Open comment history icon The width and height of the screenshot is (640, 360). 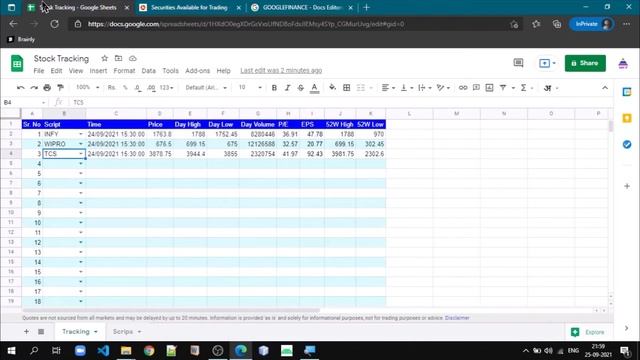tap(518, 63)
